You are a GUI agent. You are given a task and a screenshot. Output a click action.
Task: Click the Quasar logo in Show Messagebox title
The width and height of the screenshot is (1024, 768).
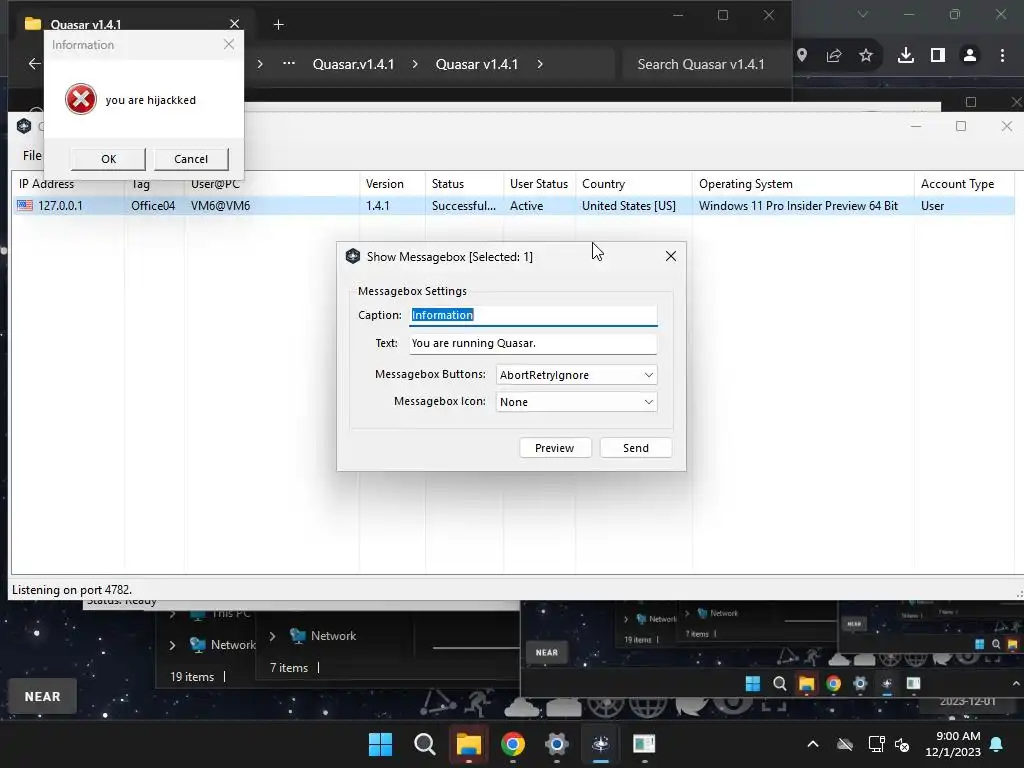[353, 256]
